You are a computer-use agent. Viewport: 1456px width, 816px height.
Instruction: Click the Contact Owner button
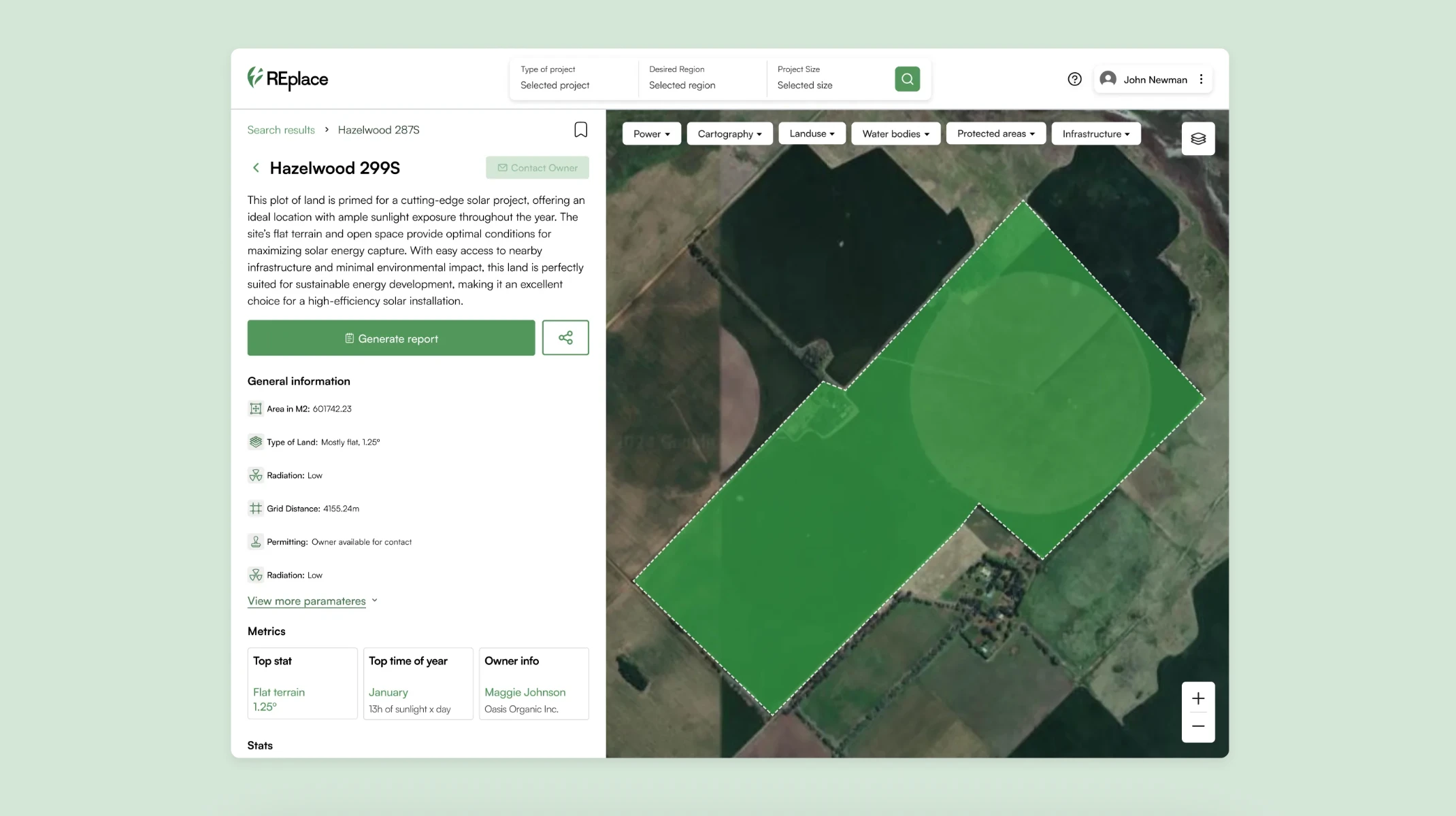point(537,168)
